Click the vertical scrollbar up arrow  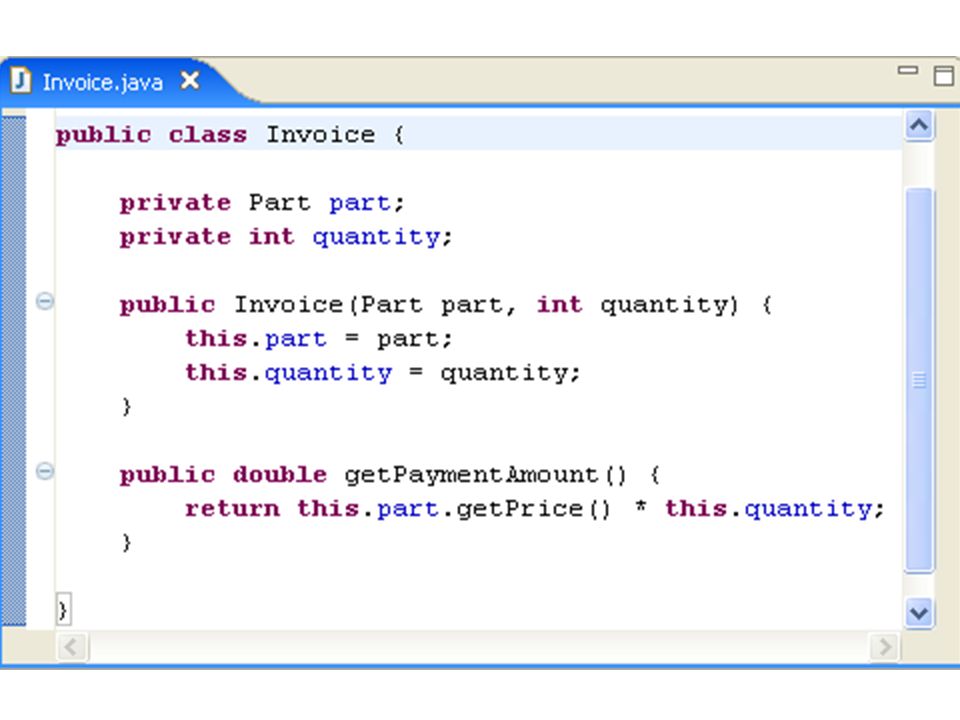click(919, 126)
